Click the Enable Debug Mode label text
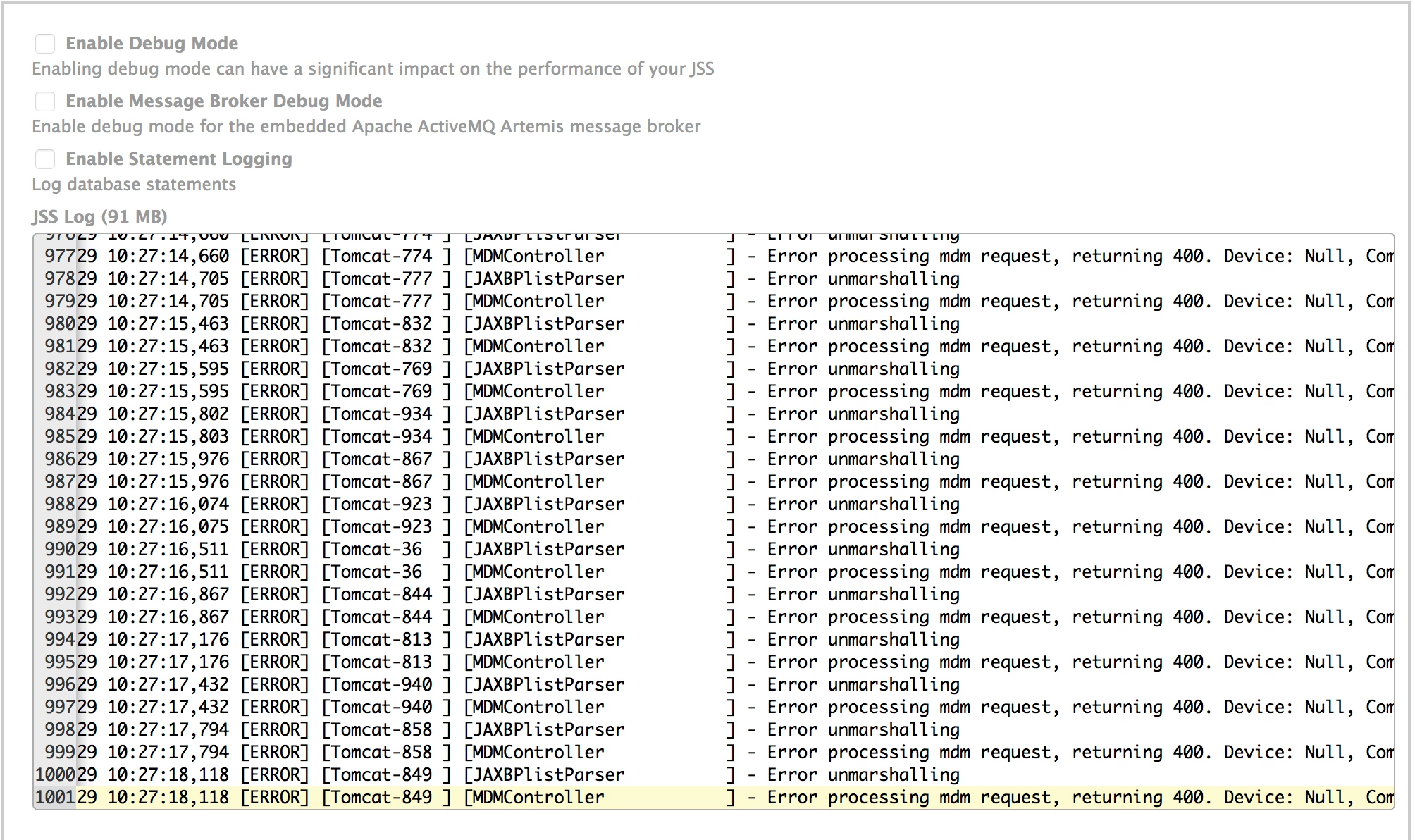Screen dimensions: 1415x840 click(152, 44)
